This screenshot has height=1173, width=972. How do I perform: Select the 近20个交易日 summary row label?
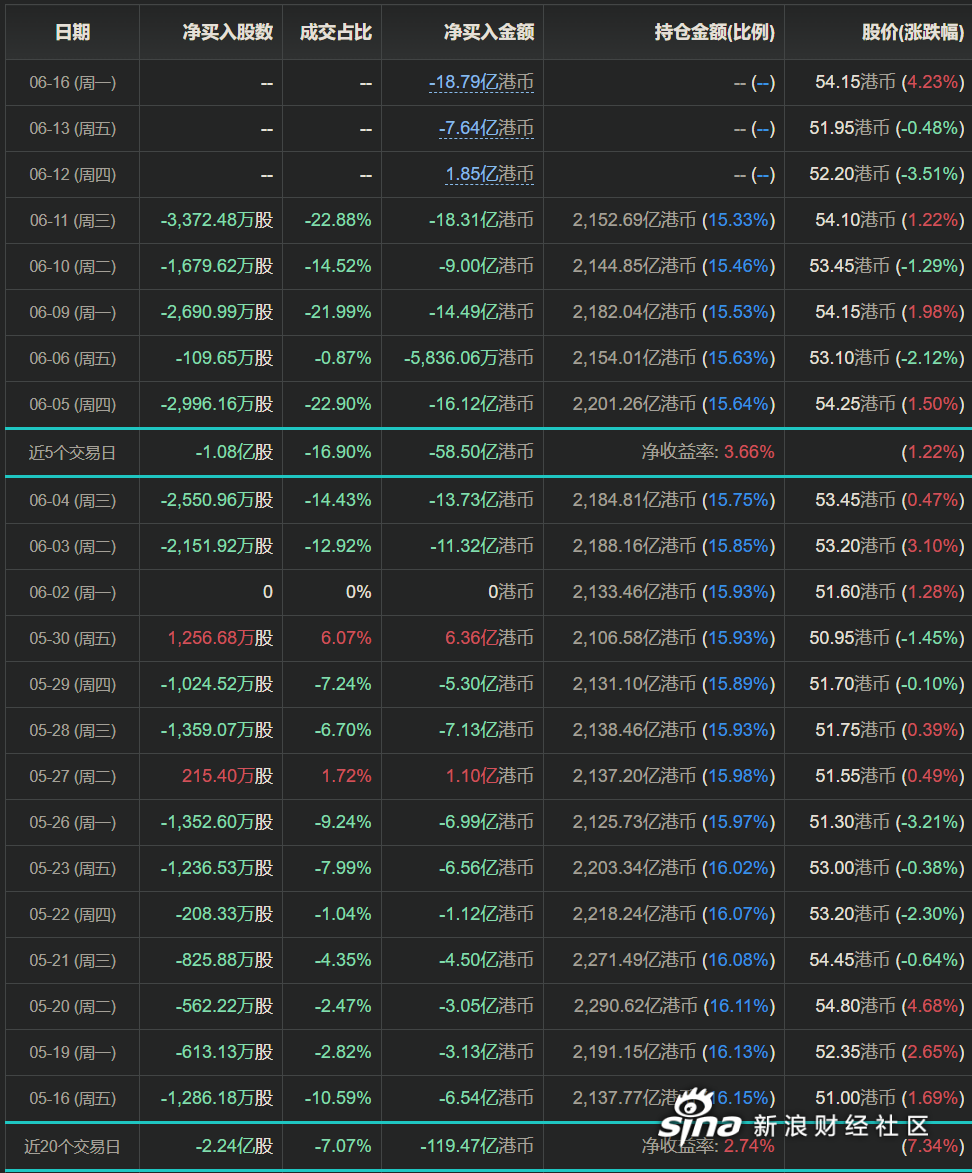72,1146
